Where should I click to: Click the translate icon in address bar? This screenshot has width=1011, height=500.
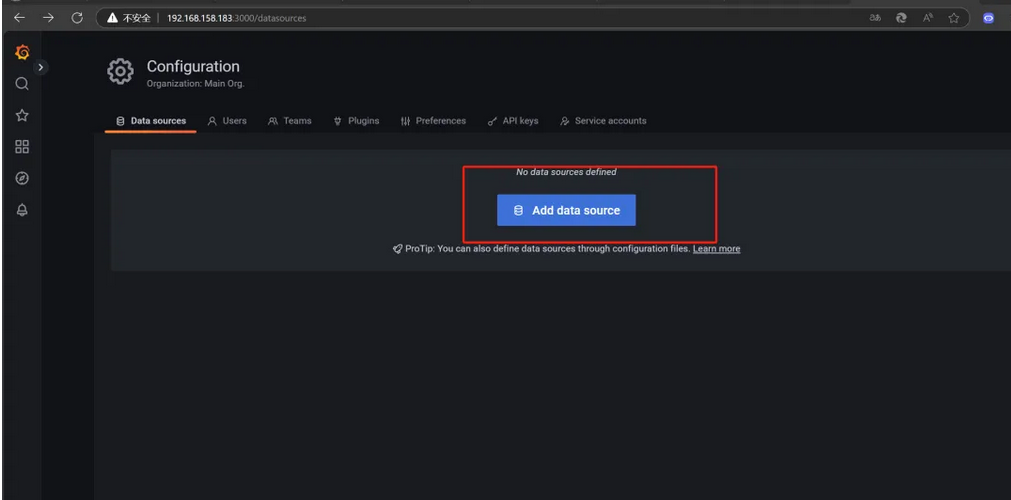tap(875, 18)
